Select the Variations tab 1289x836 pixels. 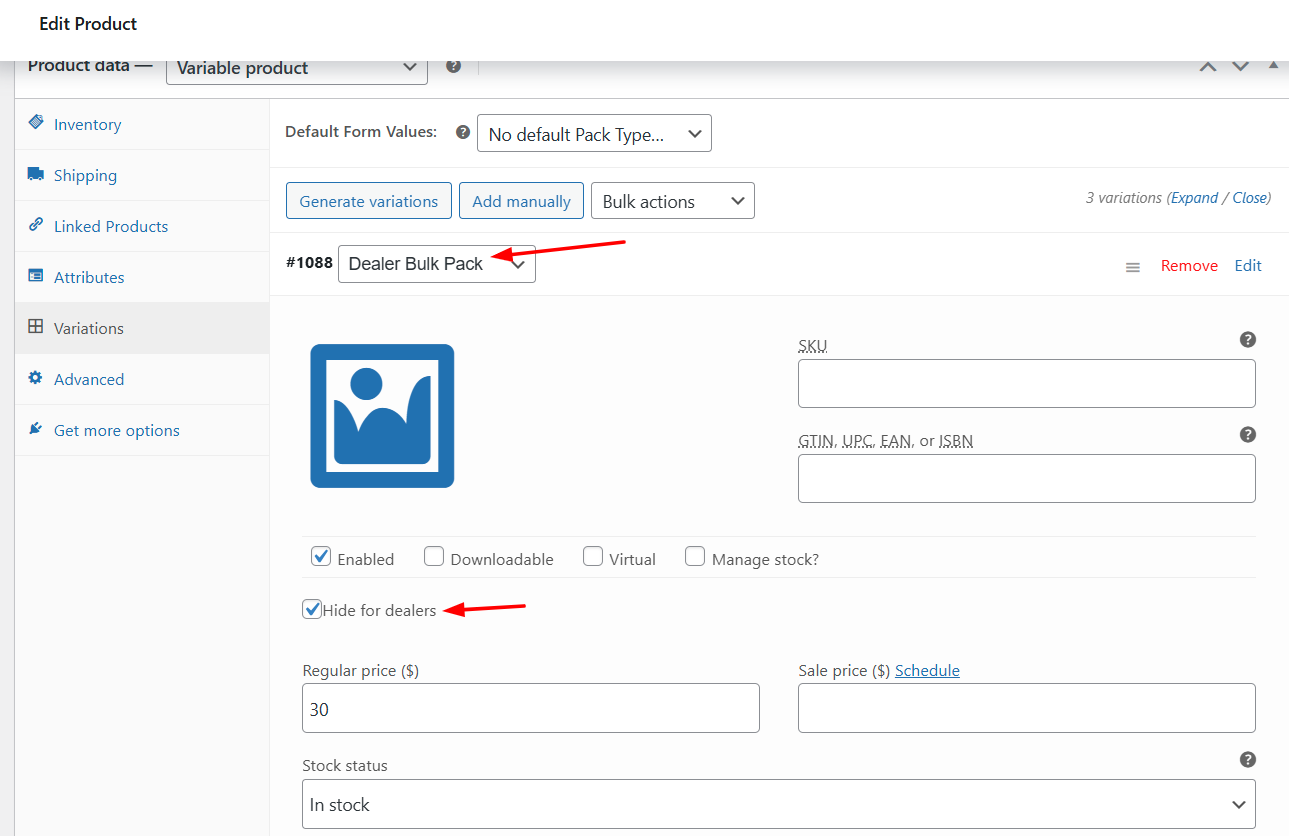tap(142, 328)
